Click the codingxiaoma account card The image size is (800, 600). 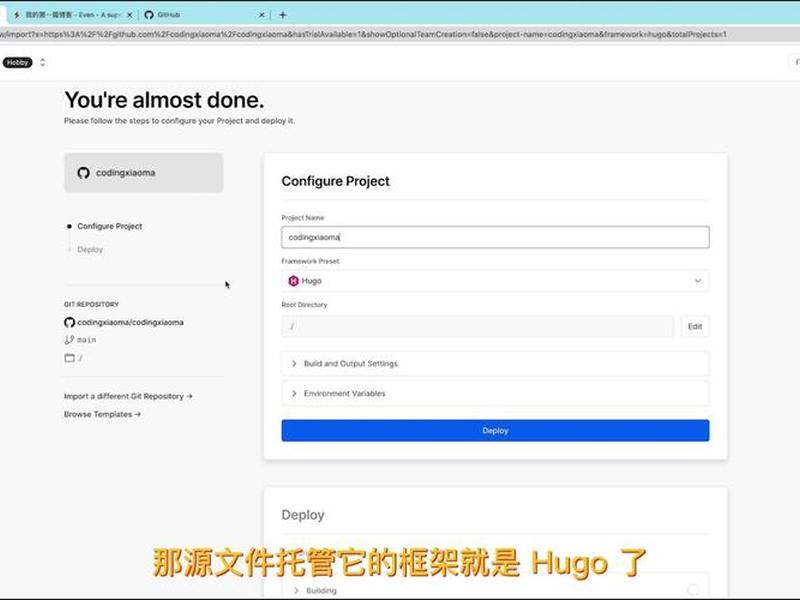coord(143,173)
